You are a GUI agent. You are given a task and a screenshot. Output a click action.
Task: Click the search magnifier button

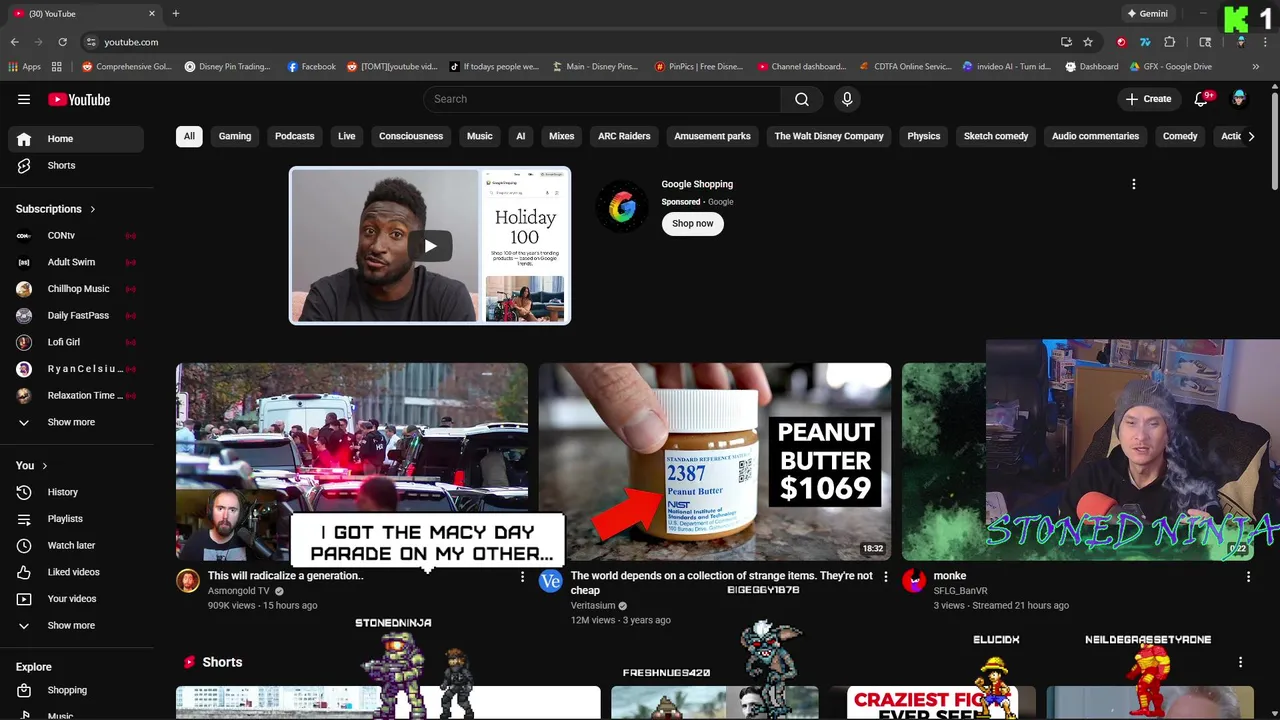point(801,99)
